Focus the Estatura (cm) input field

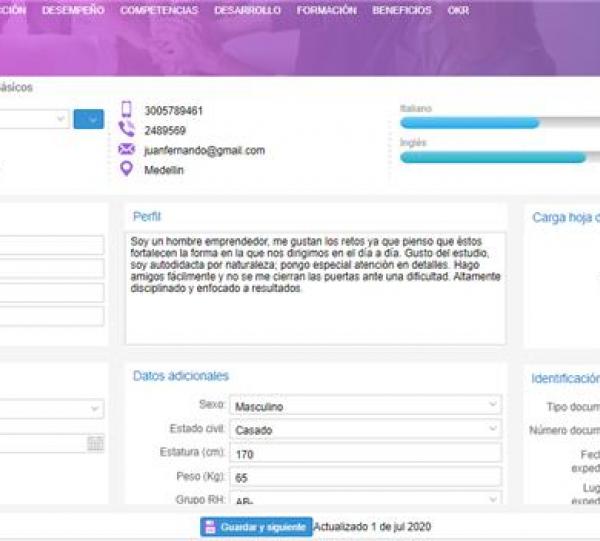[x=365, y=453]
